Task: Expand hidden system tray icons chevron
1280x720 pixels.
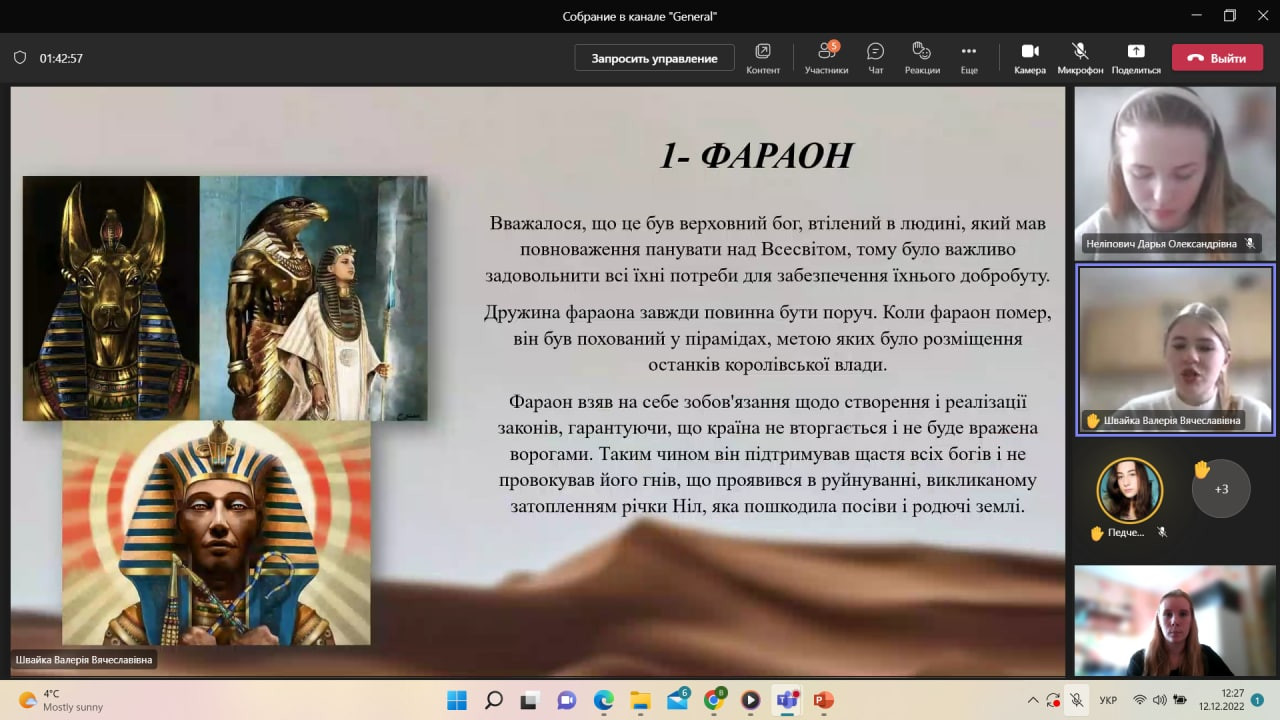Action: 1033,700
